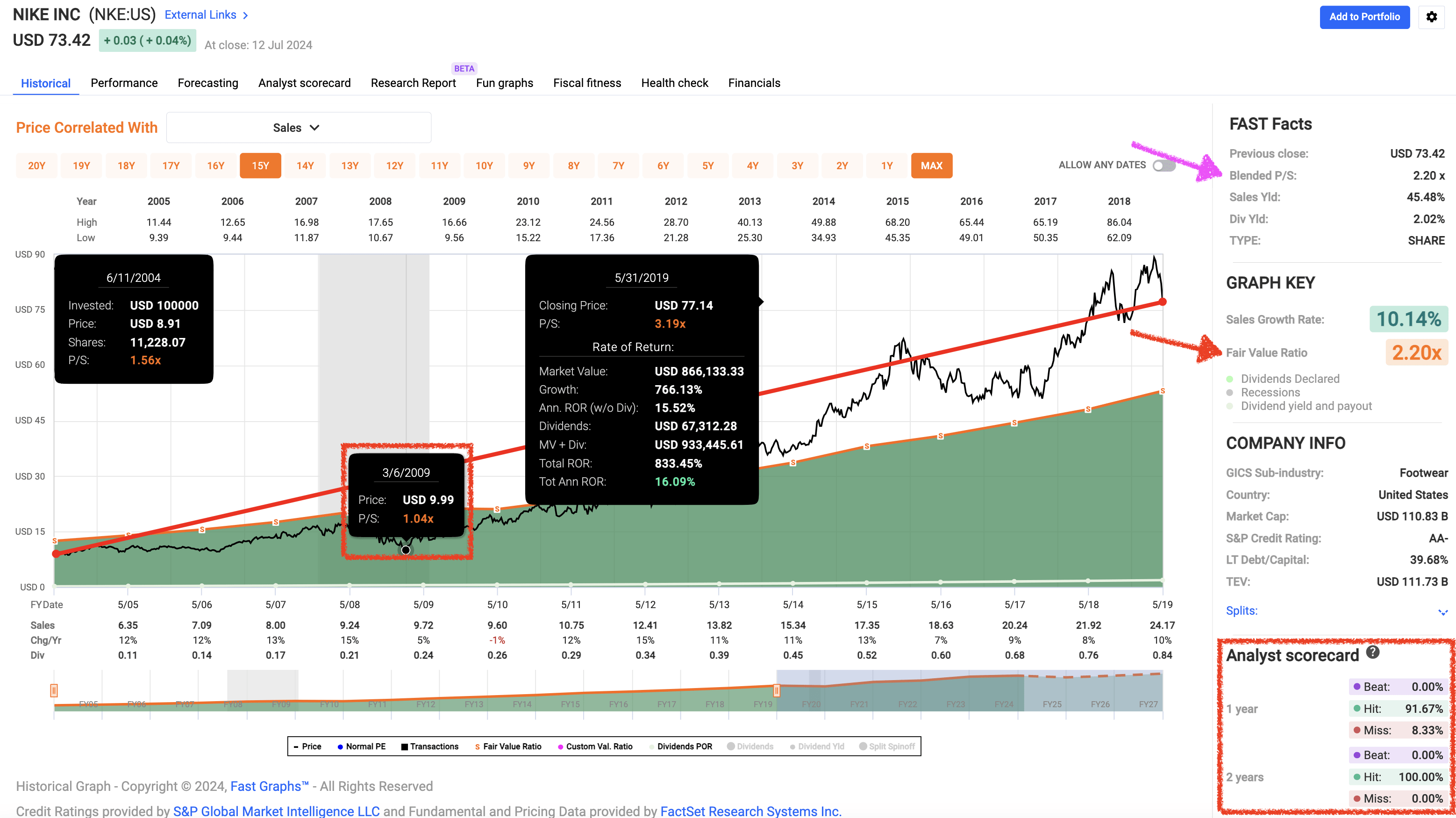Click the Normal PE blue legend dot

coord(340,747)
